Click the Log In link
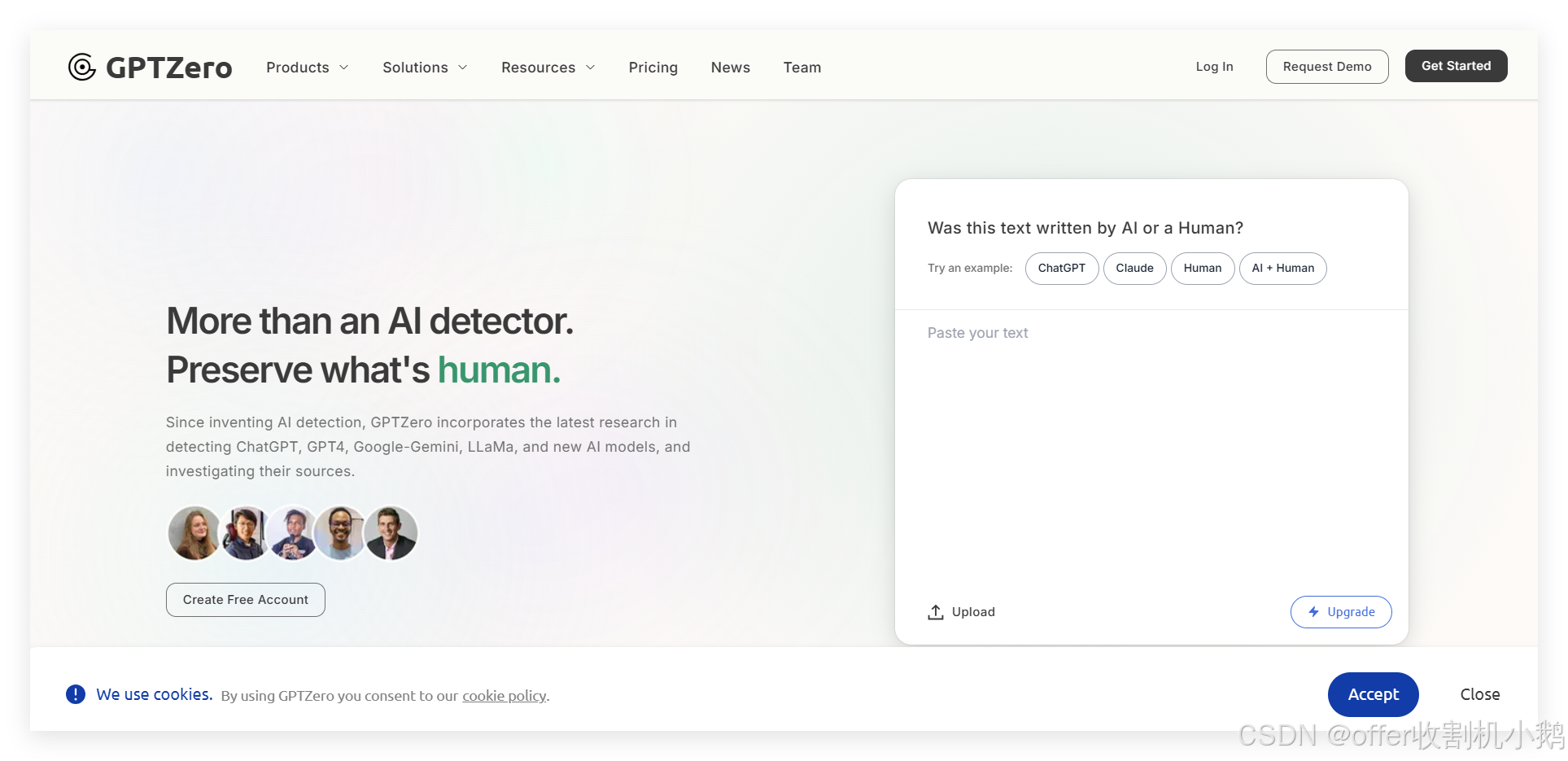 click(1214, 67)
